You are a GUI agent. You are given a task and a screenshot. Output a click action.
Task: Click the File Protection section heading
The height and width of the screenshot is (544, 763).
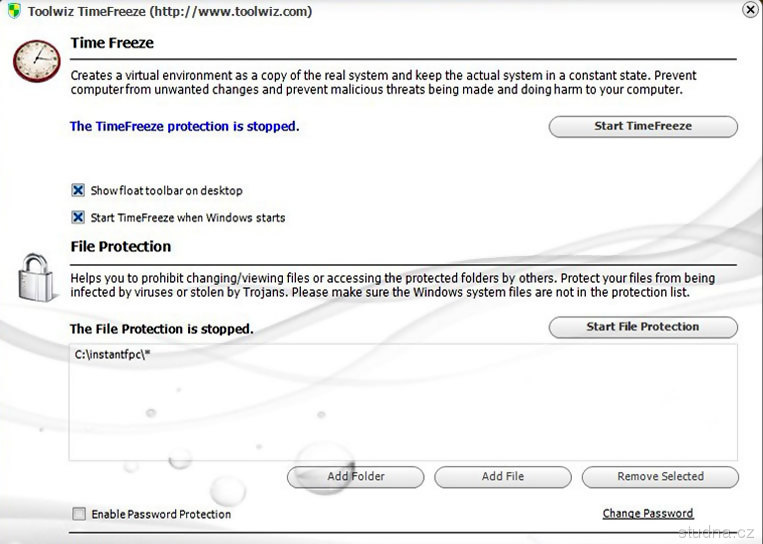[x=121, y=246]
